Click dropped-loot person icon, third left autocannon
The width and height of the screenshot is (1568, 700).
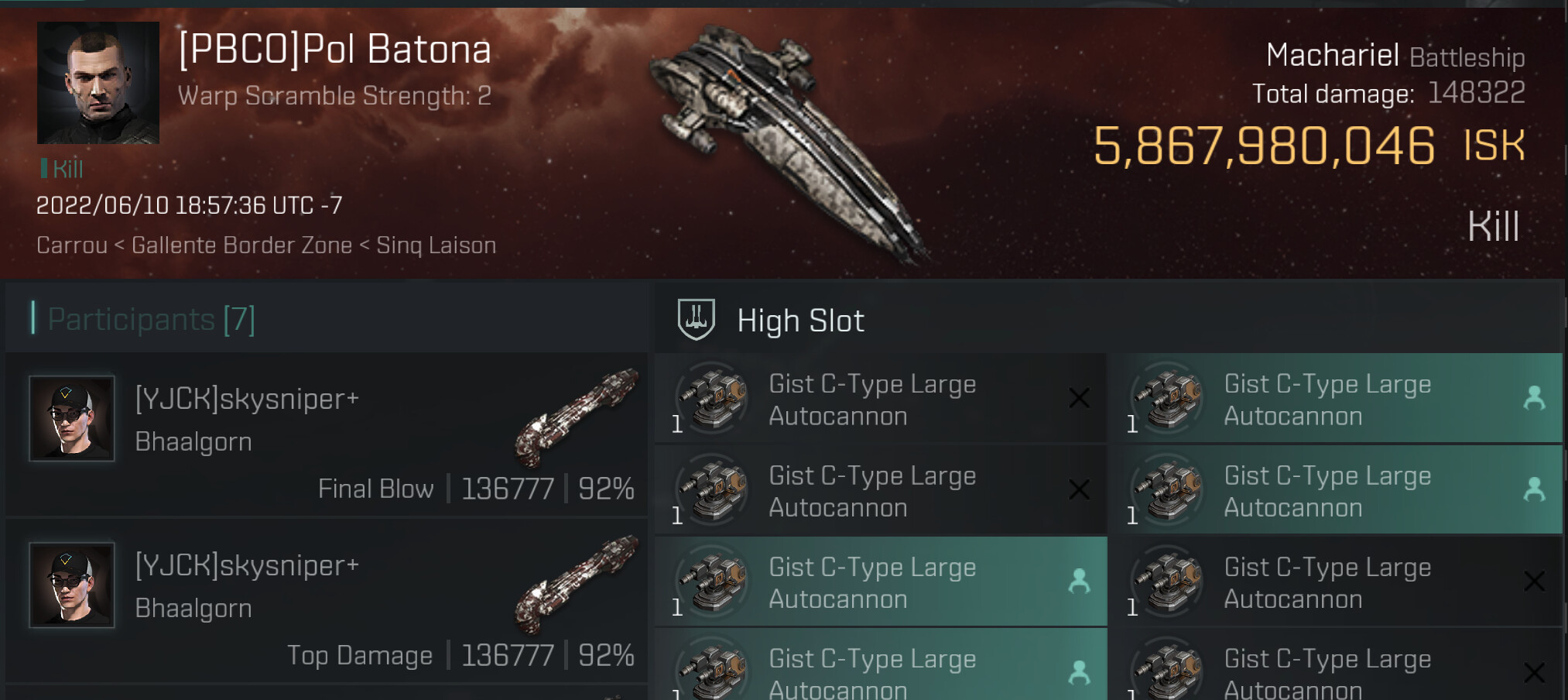pos(1079,581)
